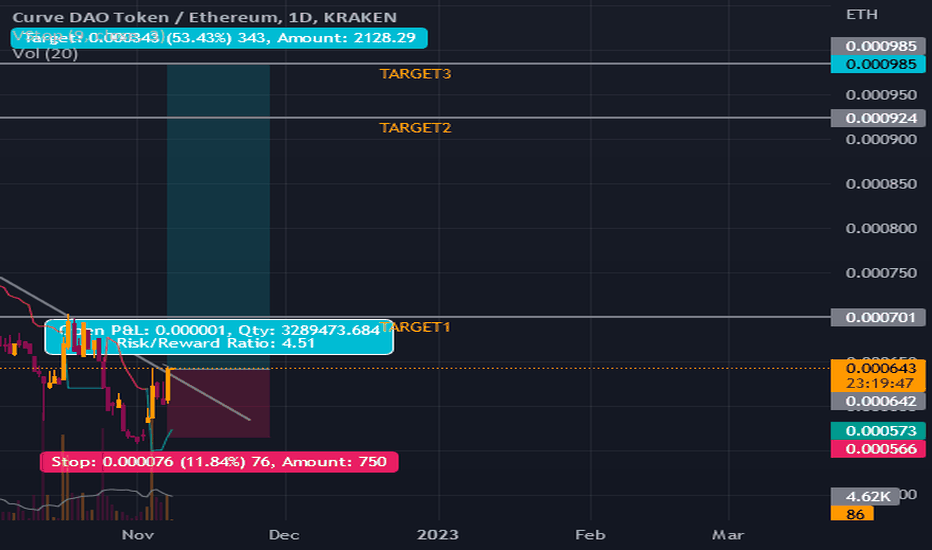Click the ETH currency label on price axis
Screen dimensions: 932x550
(x=862, y=14)
